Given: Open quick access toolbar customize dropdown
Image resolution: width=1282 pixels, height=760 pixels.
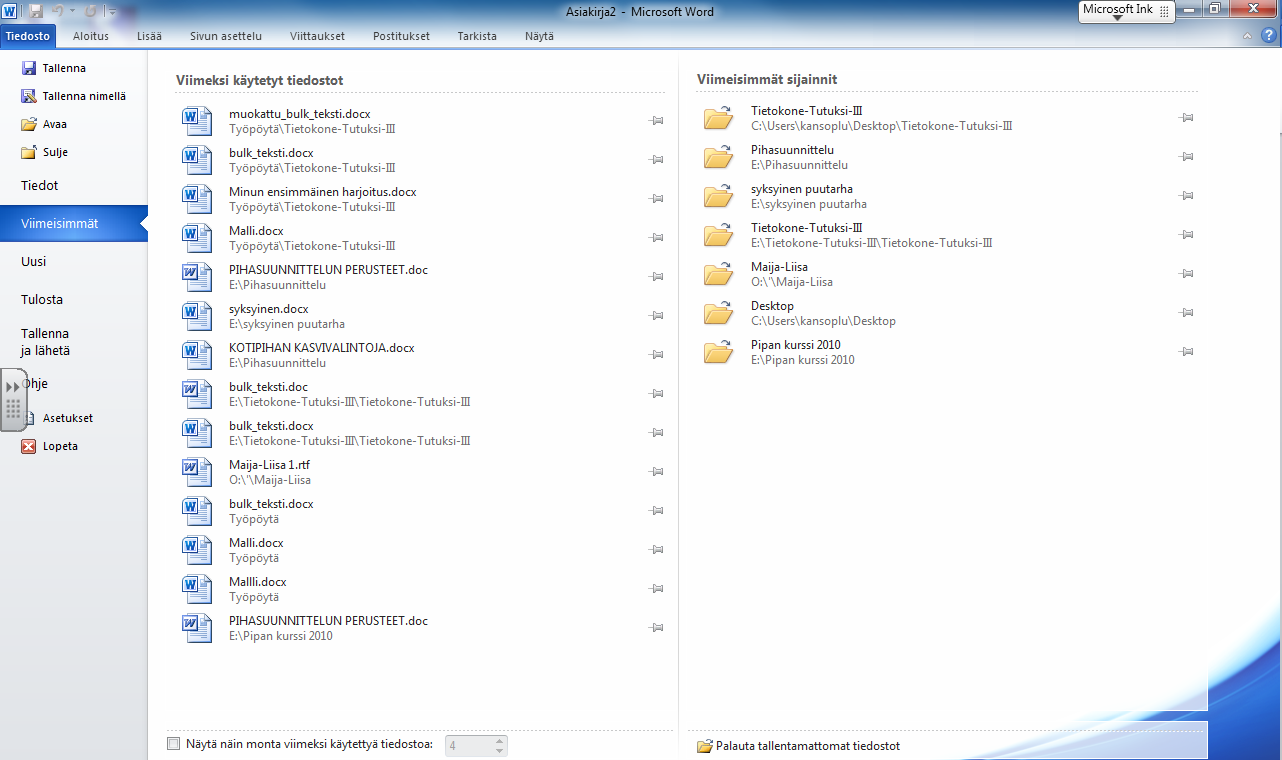Looking at the screenshot, I should (x=113, y=11).
